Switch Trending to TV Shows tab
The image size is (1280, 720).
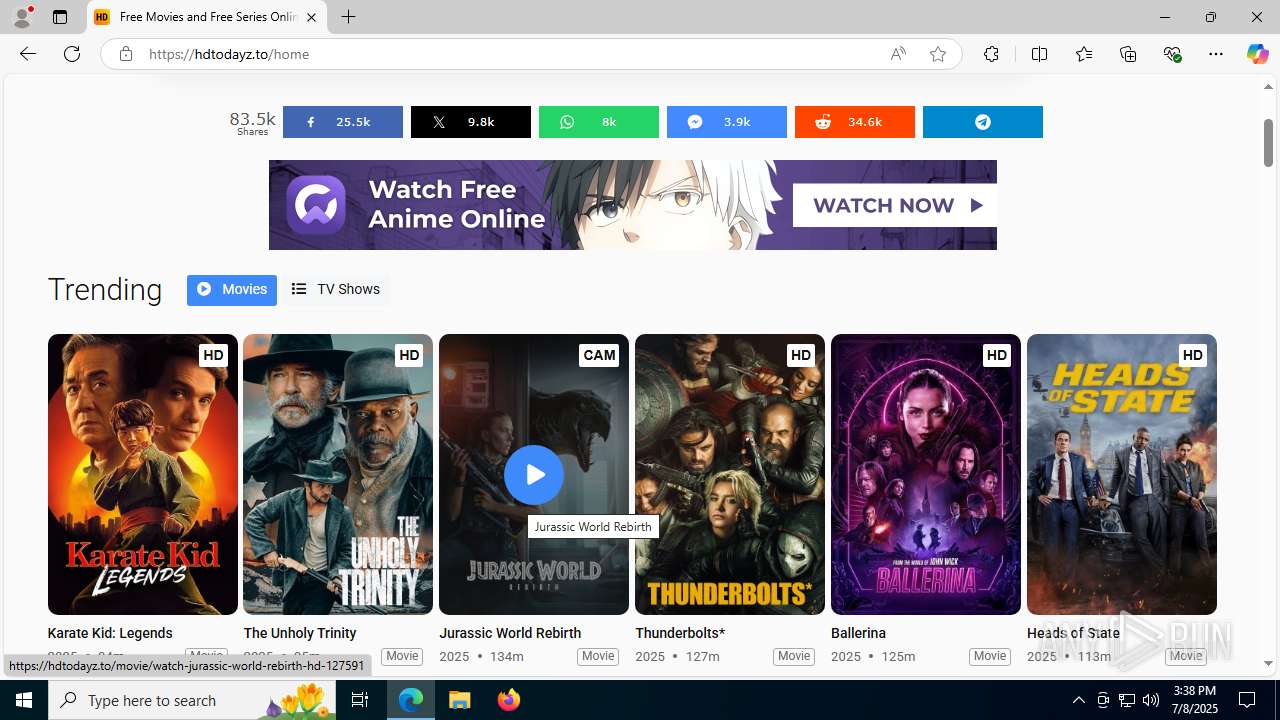(336, 290)
